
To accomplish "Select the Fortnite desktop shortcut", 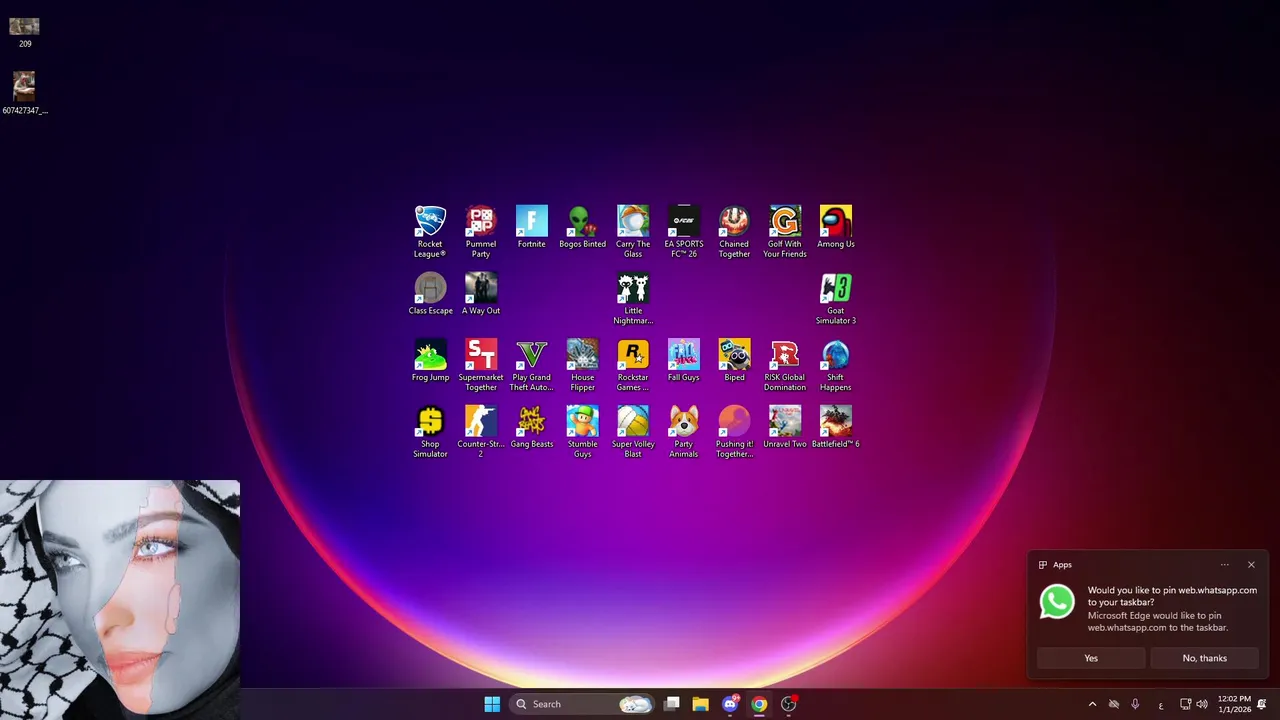I will click(x=532, y=227).
